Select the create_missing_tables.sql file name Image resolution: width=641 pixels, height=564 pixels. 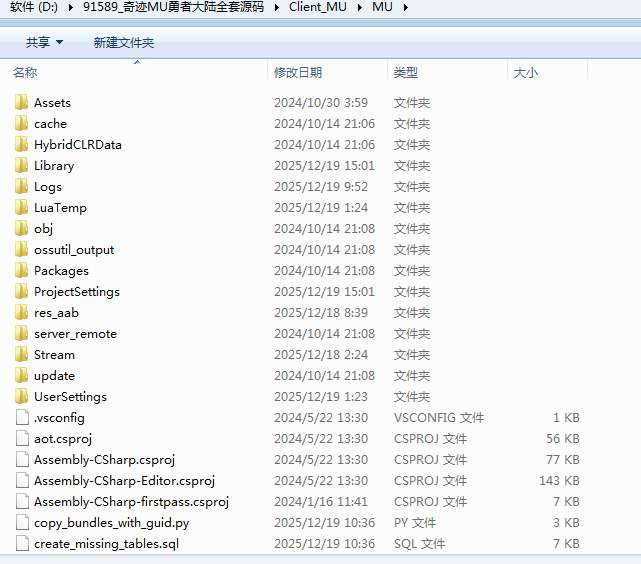click(106, 544)
